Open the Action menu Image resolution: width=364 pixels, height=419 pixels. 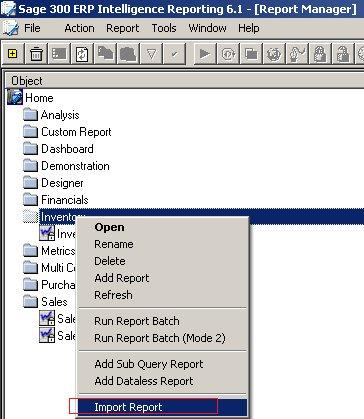coord(79,28)
